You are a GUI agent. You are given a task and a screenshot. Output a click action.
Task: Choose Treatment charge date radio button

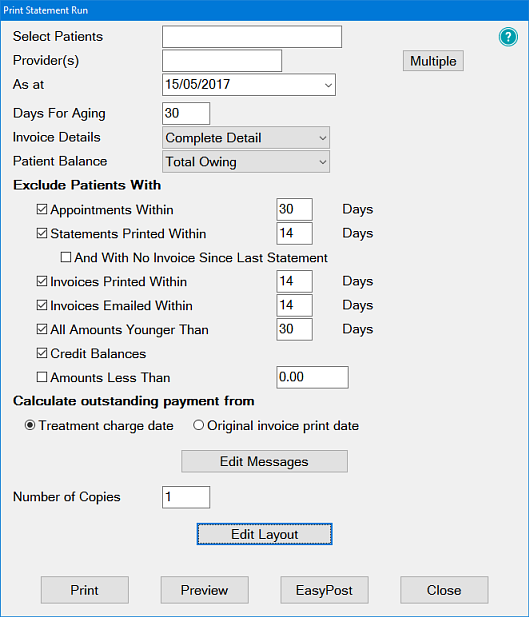pyautogui.click(x=30, y=425)
